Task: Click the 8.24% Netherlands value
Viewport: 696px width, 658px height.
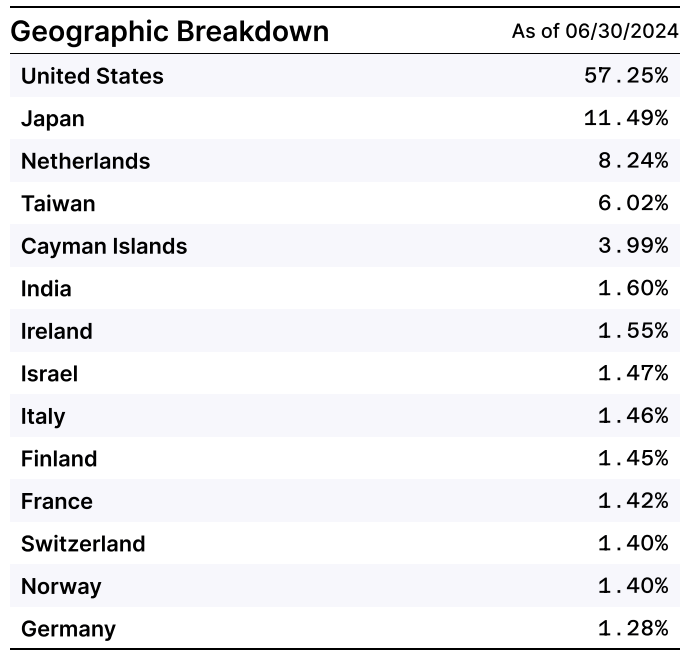Action: tap(633, 161)
